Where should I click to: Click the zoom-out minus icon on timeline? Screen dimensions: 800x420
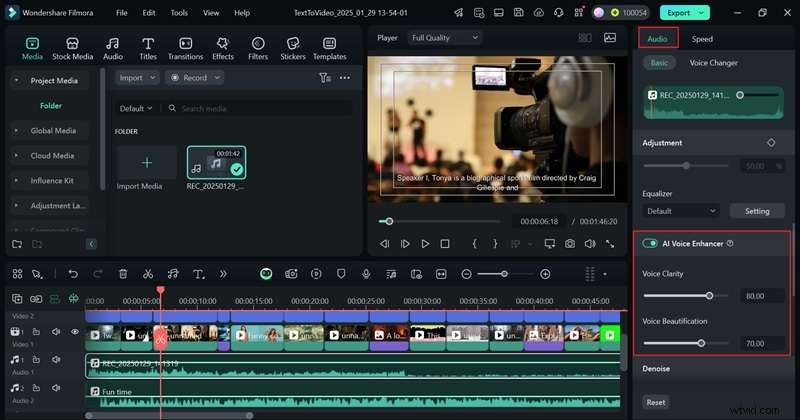click(466, 274)
